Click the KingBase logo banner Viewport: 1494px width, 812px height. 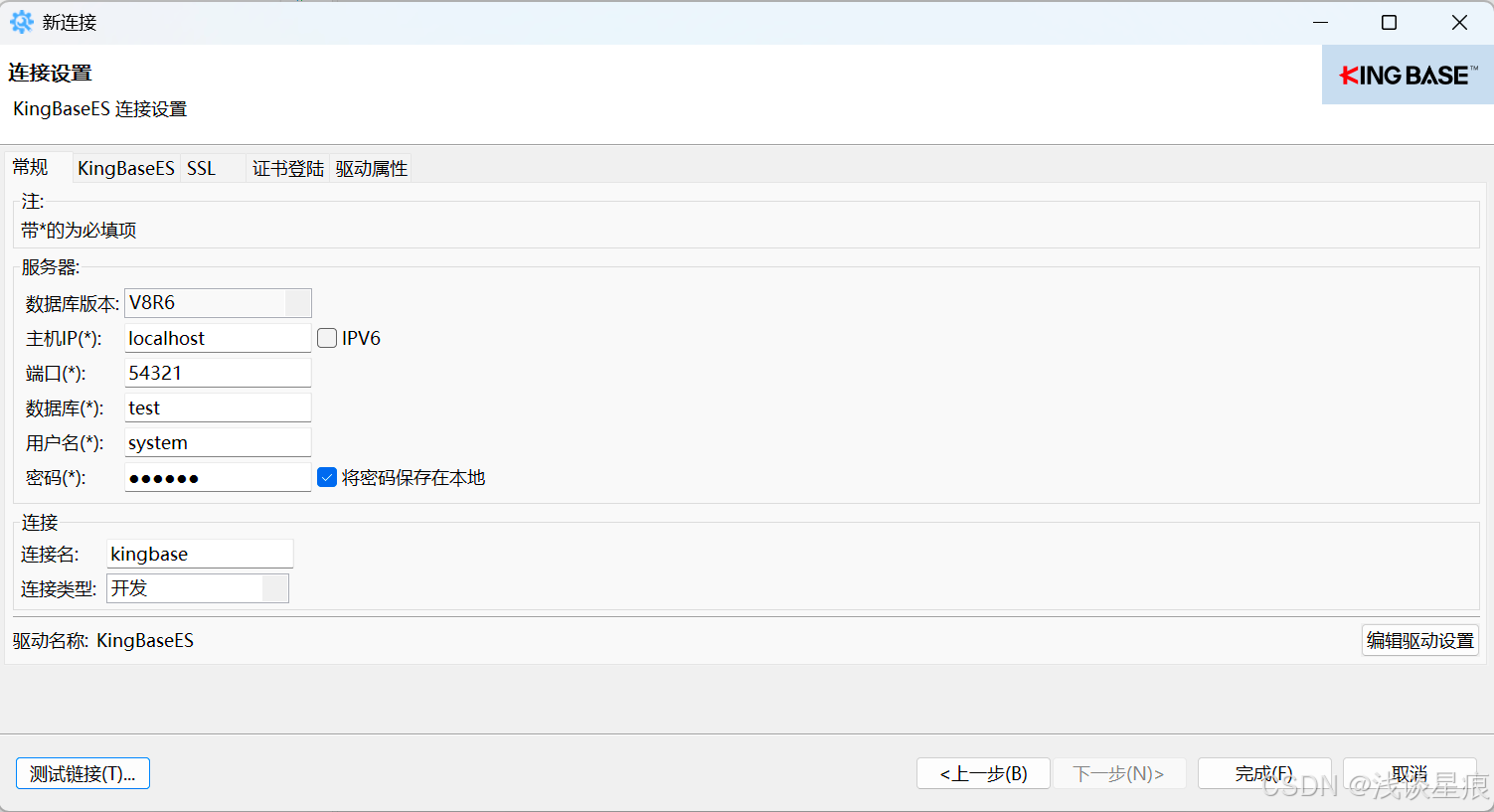coord(1408,75)
